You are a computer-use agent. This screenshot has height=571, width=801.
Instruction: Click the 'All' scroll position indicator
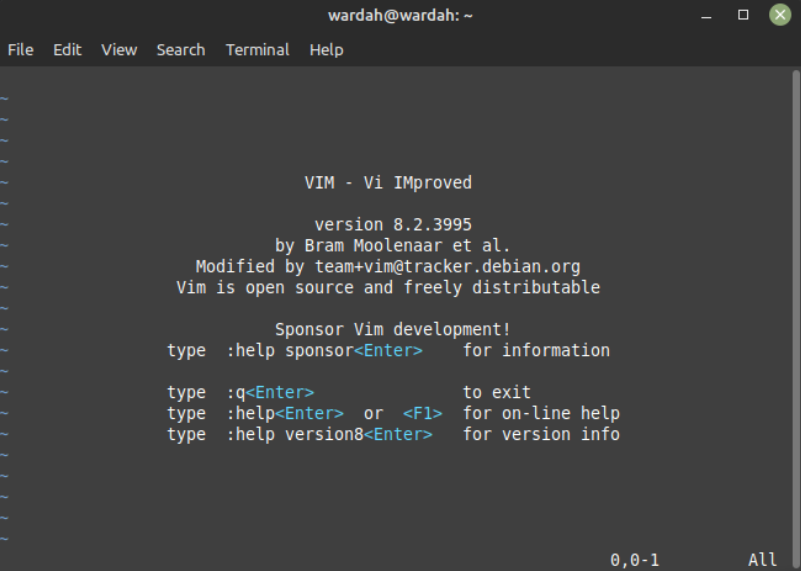coord(763,560)
